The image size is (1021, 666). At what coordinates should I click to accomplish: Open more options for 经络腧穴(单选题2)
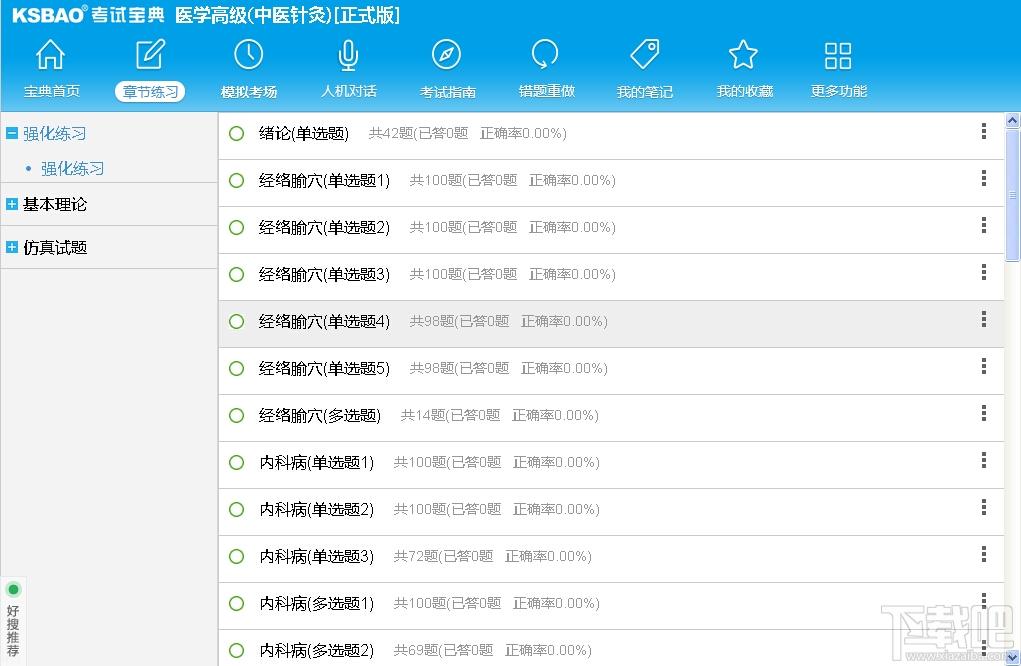click(x=984, y=225)
